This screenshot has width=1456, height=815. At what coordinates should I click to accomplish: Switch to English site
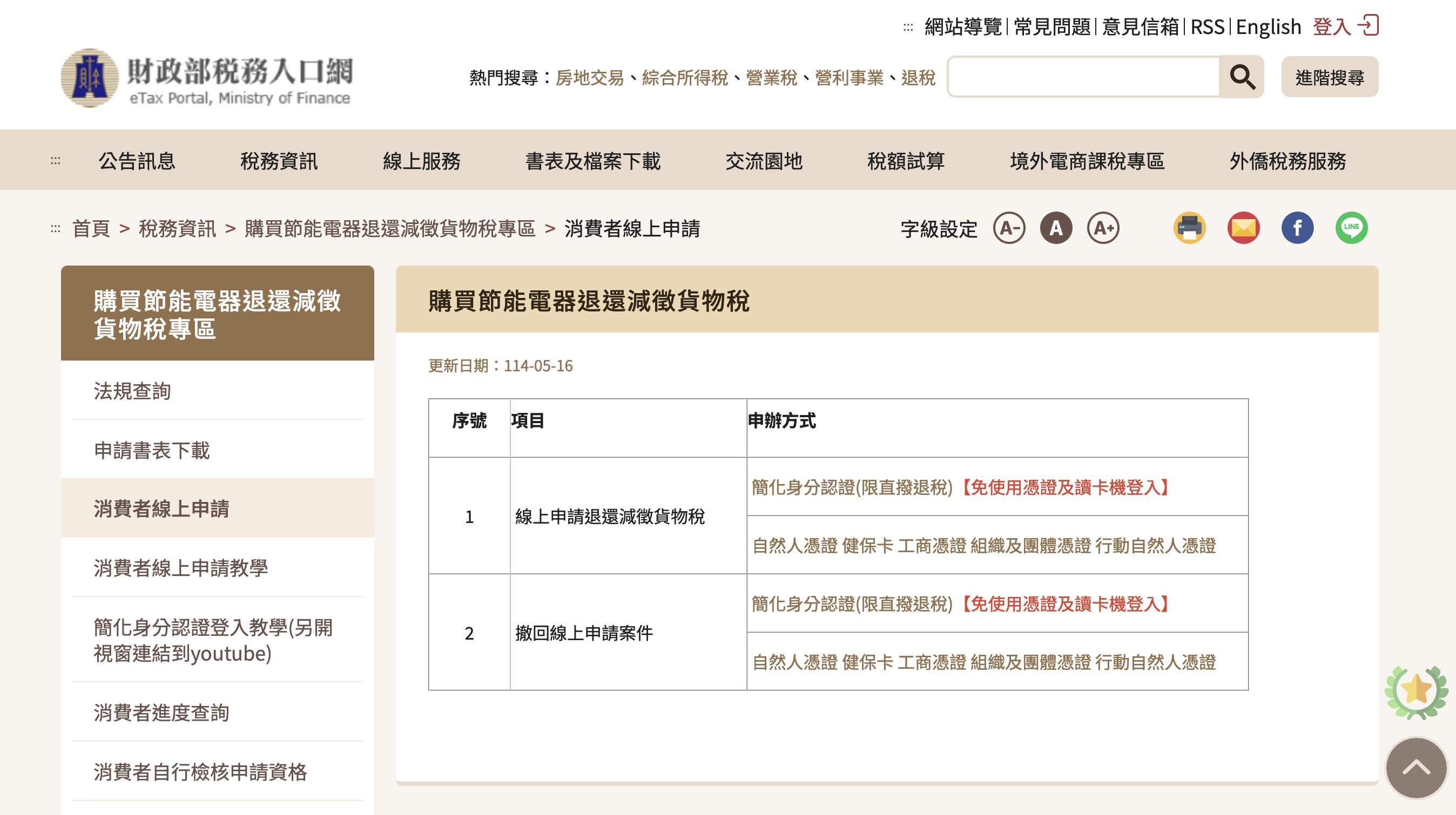[1269, 26]
